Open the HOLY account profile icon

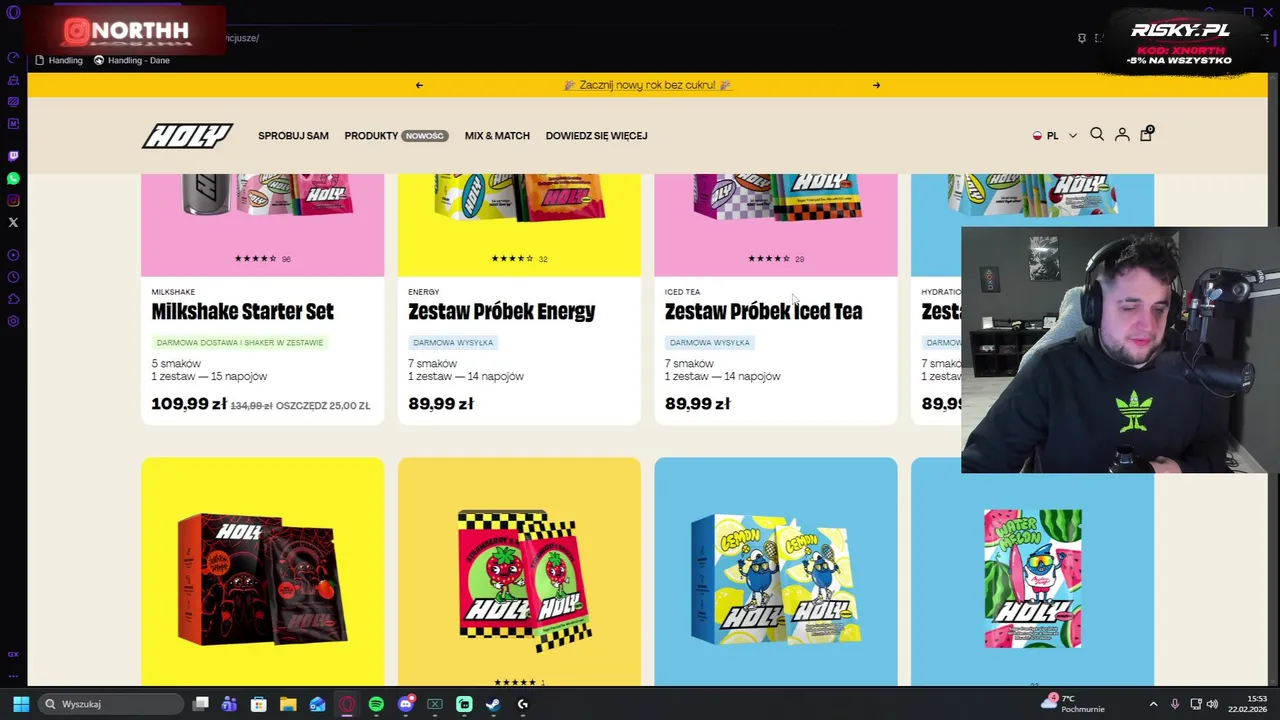pyautogui.click(x=1122, y=134)
